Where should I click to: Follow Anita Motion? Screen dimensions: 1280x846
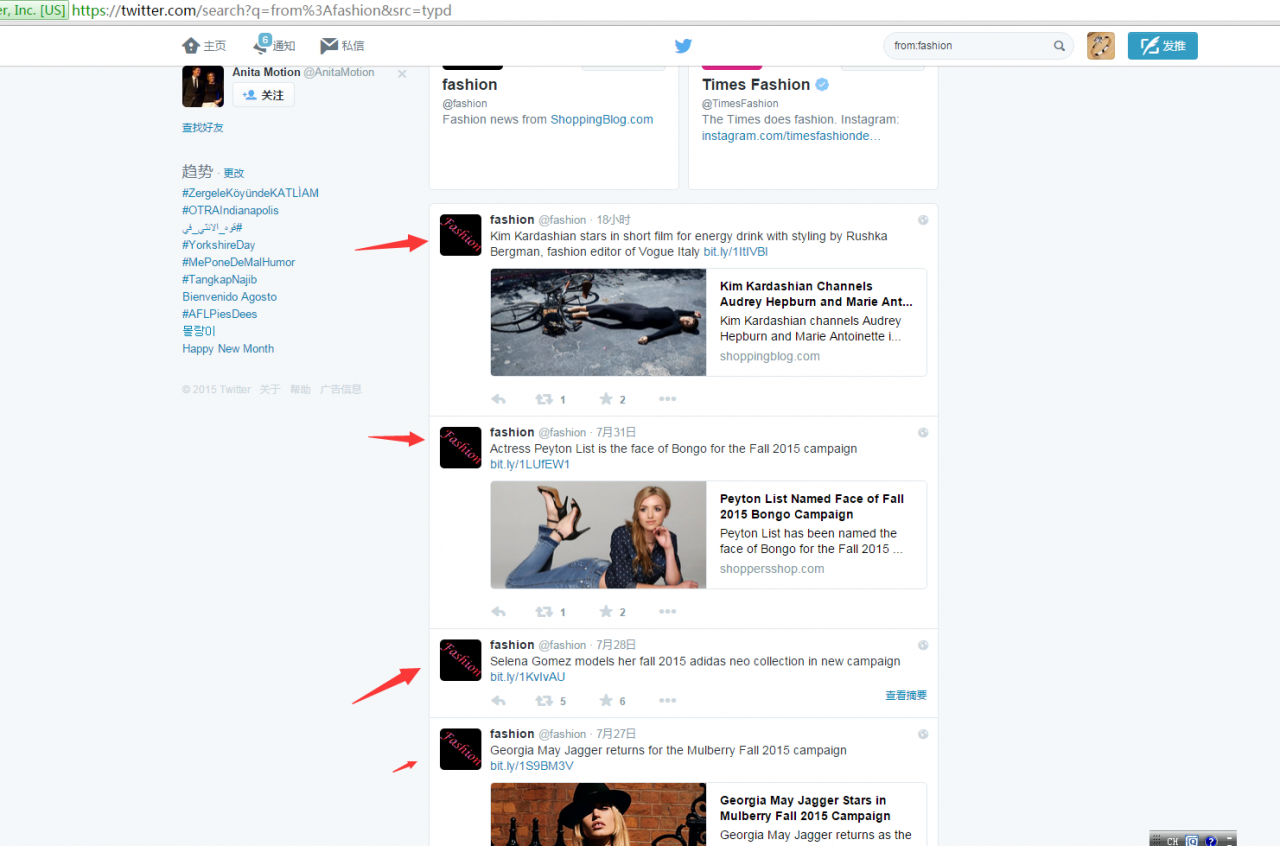(x=263, y=95)
